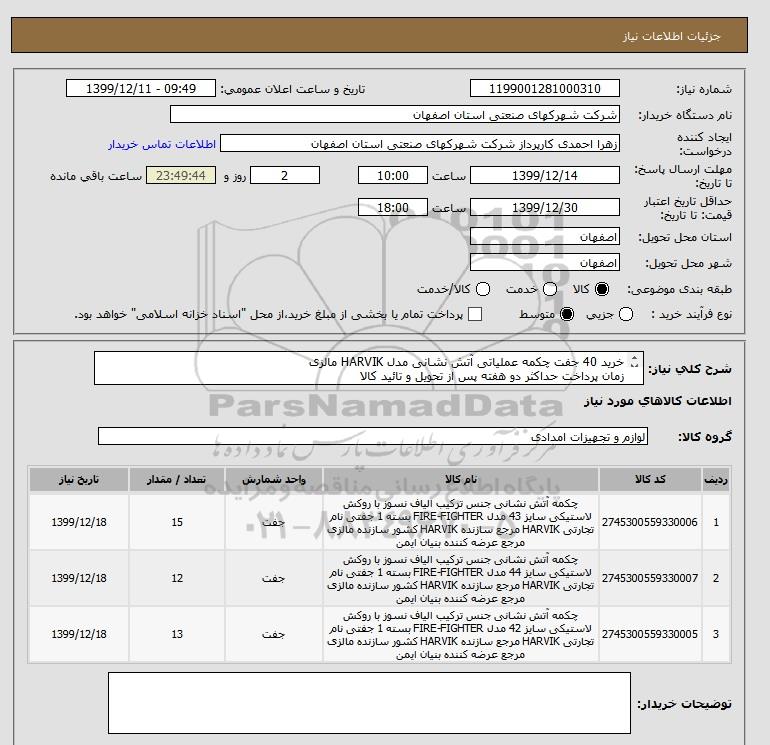
Task: Select the متوسط purchase type radio
Action: pyautogui.click(x=567, y=314)
